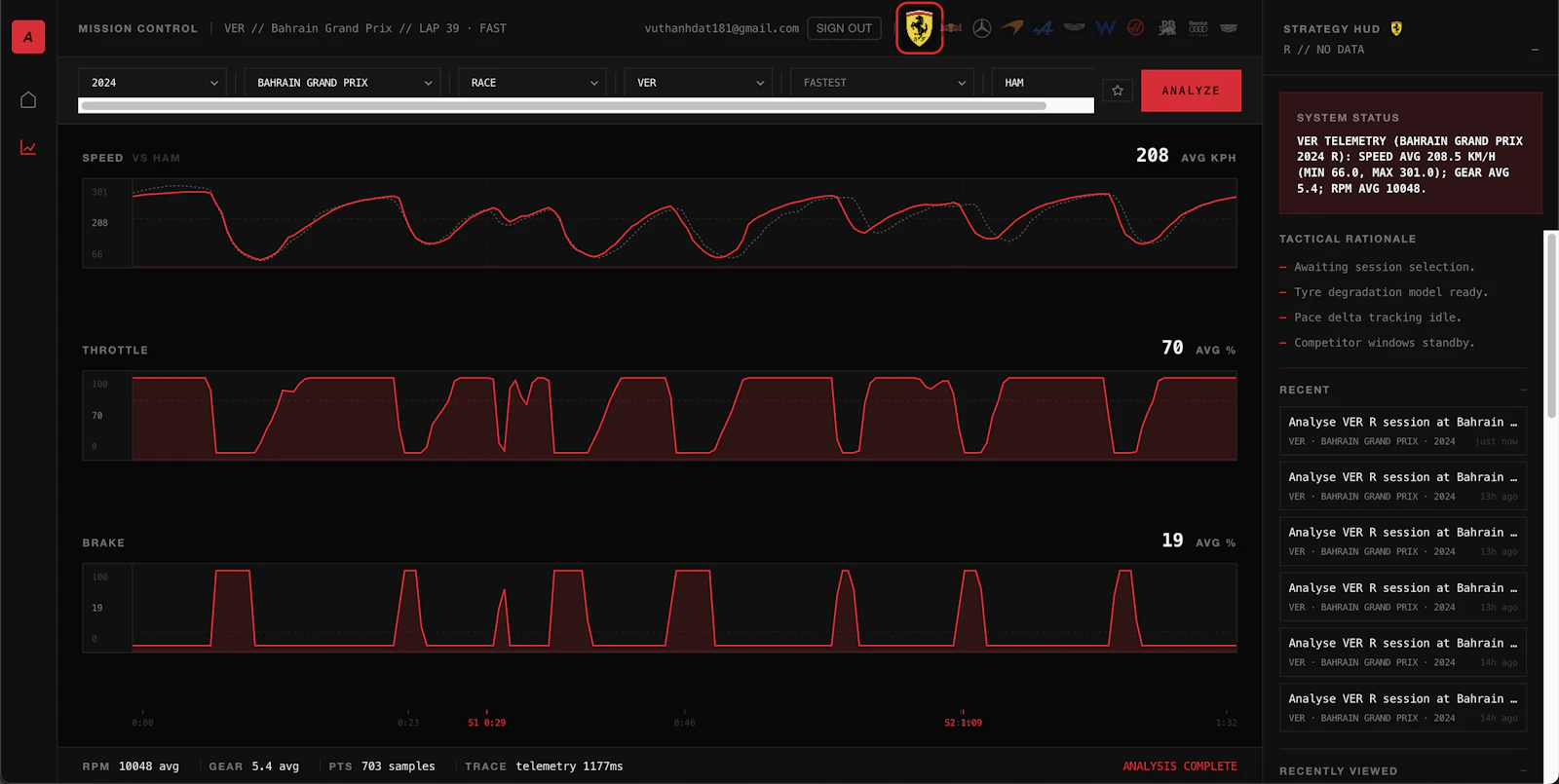Select the Cadillac team logo
This screenshot has height=784, width=1559.
[x=1229, y=28]
